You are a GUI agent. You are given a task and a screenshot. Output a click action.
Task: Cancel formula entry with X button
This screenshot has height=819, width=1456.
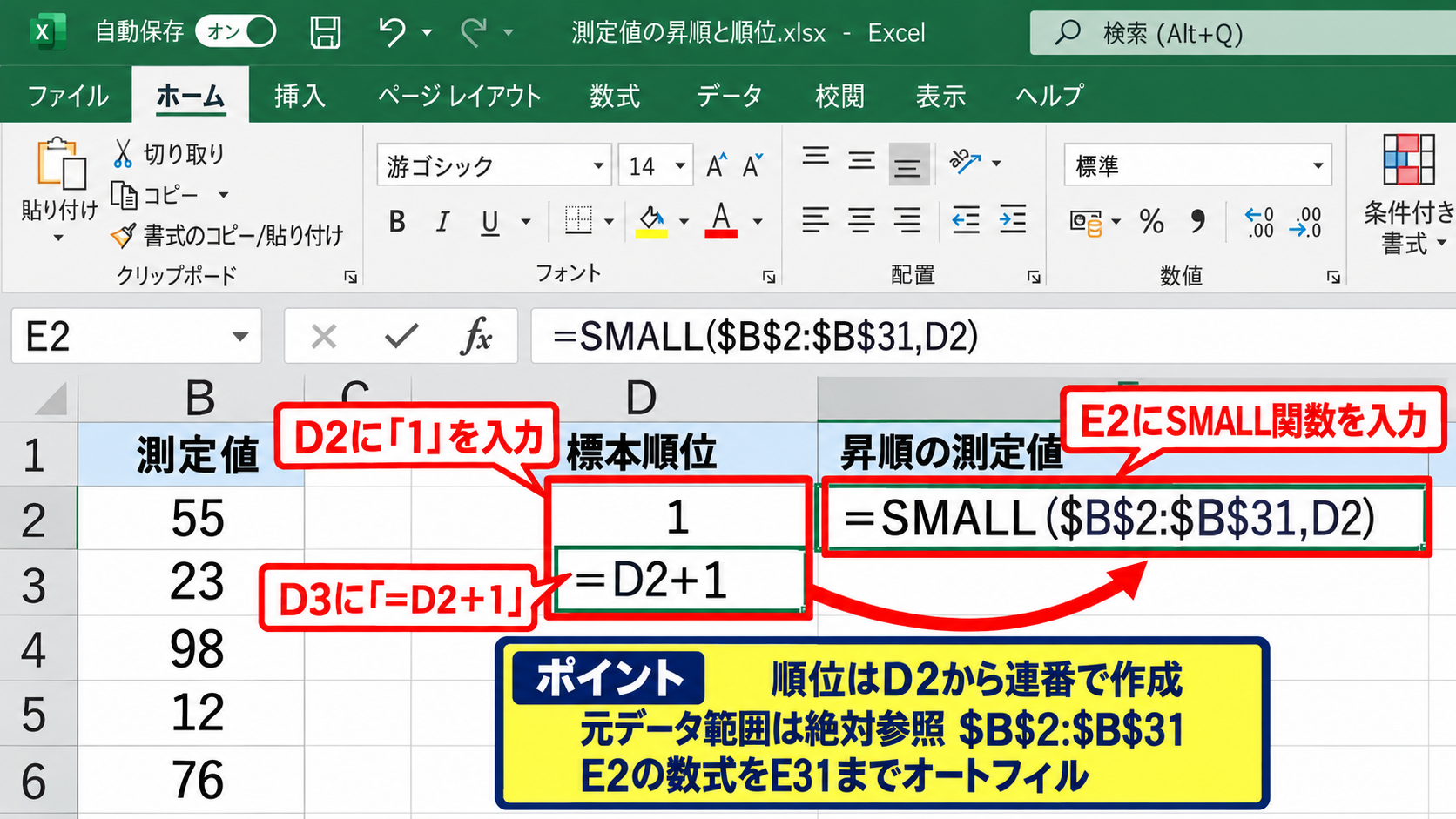click(x=324, y=336)
